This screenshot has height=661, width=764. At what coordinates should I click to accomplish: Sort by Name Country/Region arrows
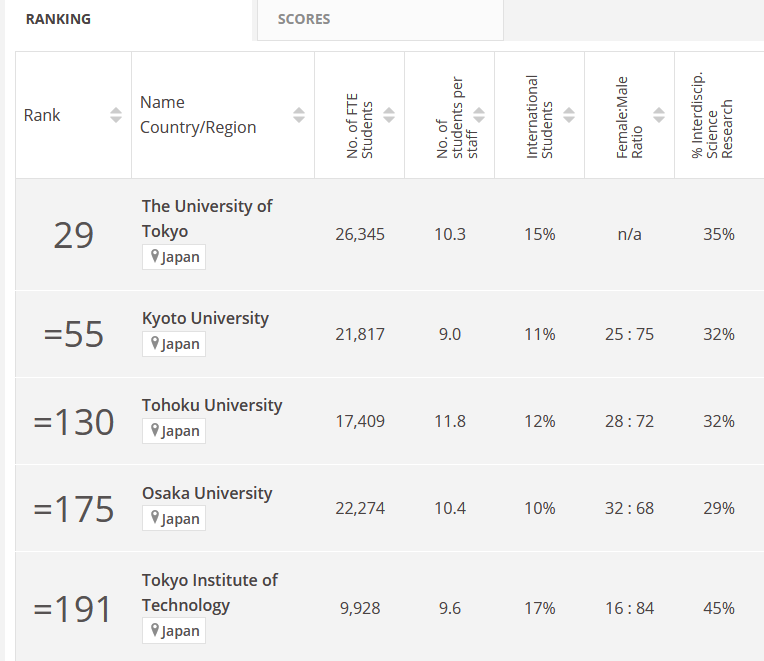pyautogui.click(x=299, y=115)
